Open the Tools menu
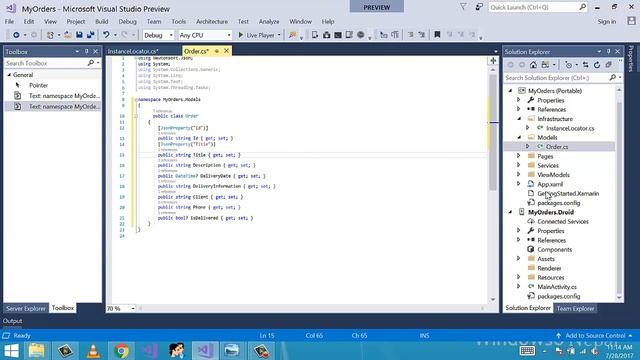 (178, 22)
